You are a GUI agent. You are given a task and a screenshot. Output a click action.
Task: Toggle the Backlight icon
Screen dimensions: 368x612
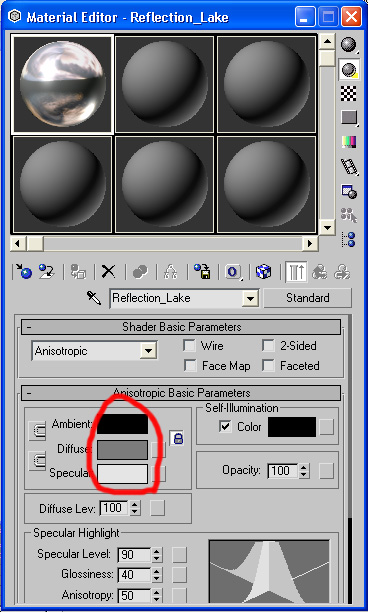(348, 70)
